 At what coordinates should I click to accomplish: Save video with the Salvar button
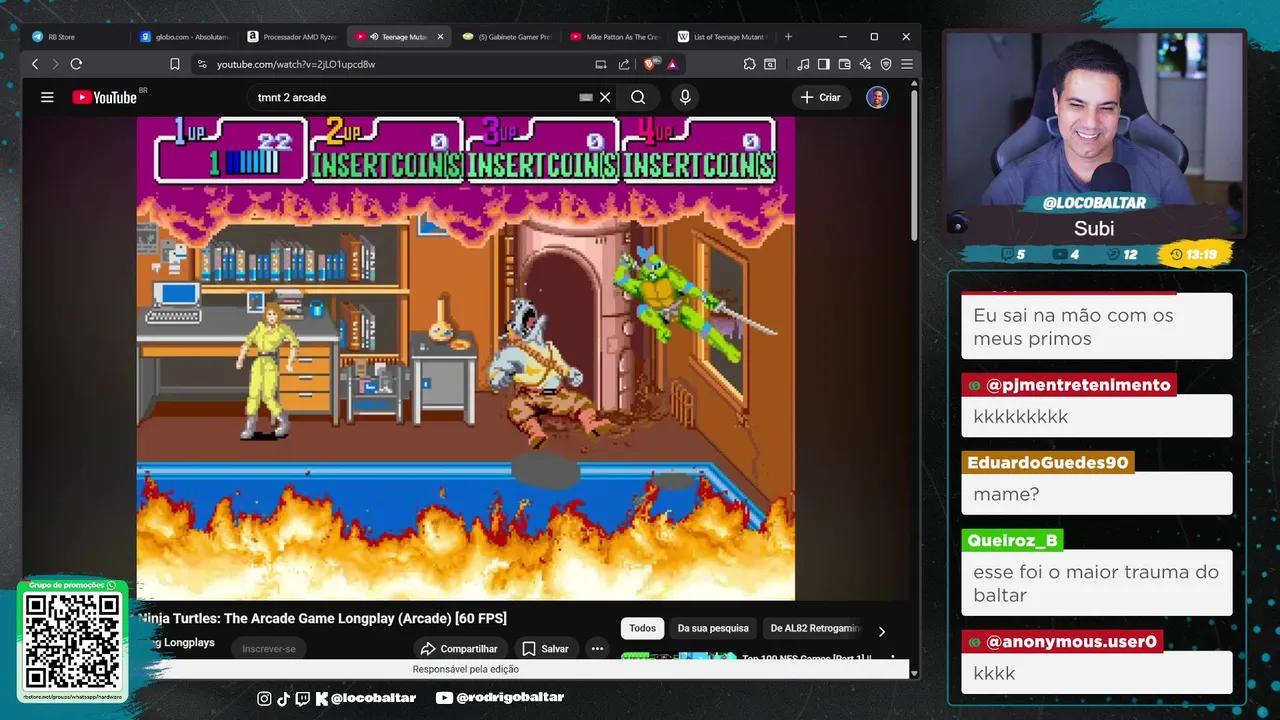[x=546, y=648]
